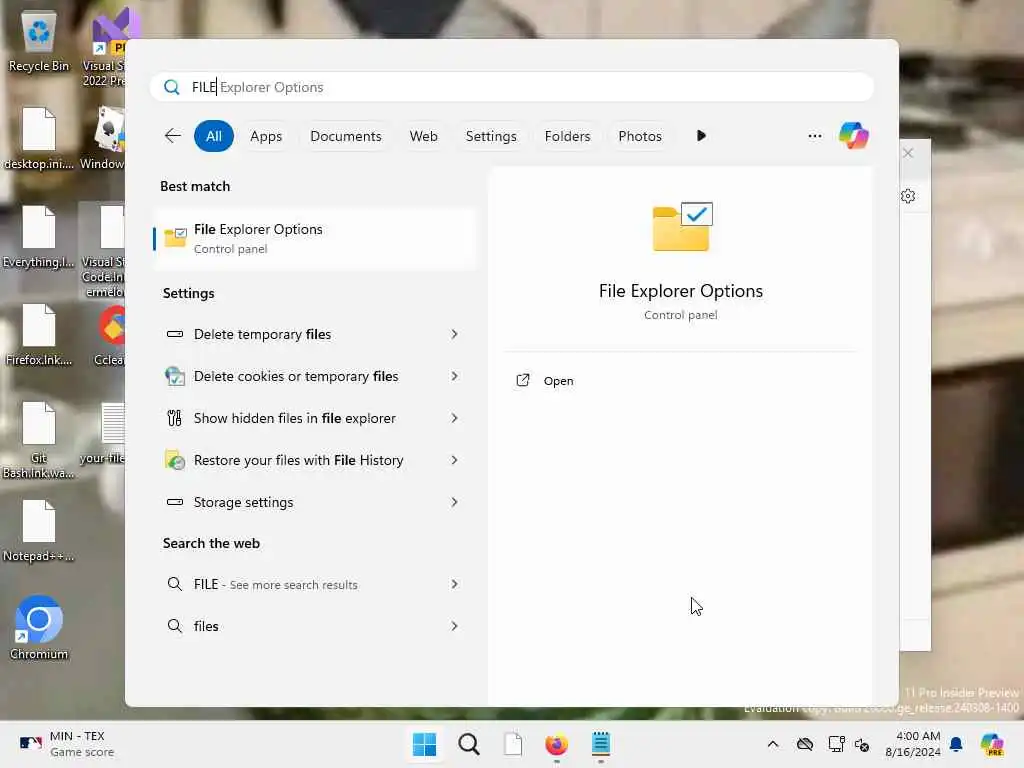Switch to the Web filter tab
Viewport: 1024px width, 768px height.
423,136
